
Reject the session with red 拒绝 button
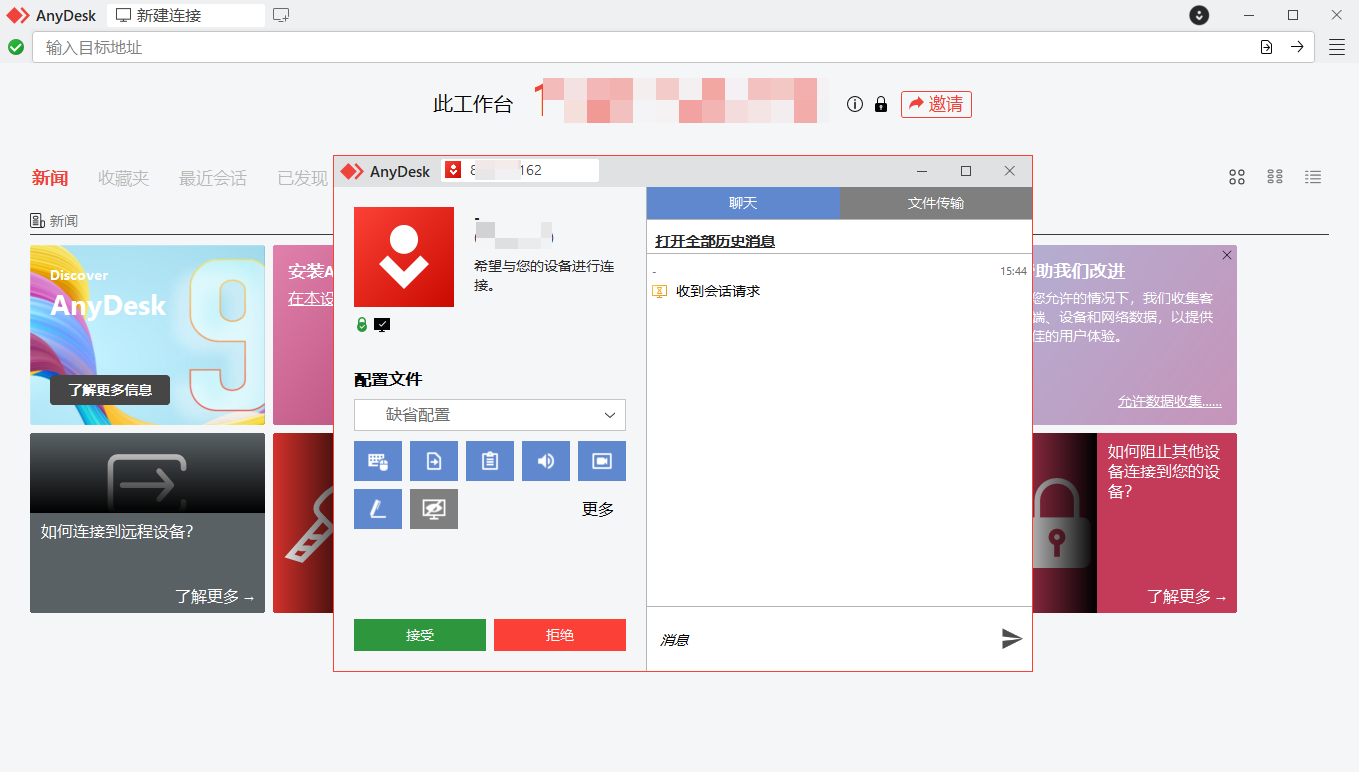(560, 635)
